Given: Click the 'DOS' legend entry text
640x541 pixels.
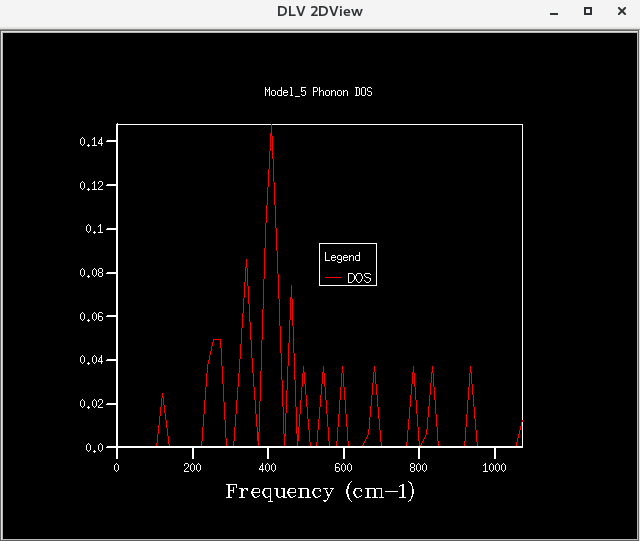Looking at the screenshot, I should 359,278.
